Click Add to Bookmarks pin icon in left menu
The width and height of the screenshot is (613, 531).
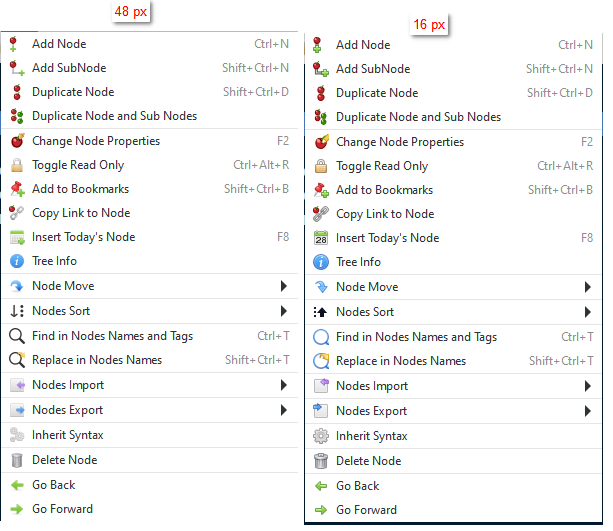coord(17,189)
